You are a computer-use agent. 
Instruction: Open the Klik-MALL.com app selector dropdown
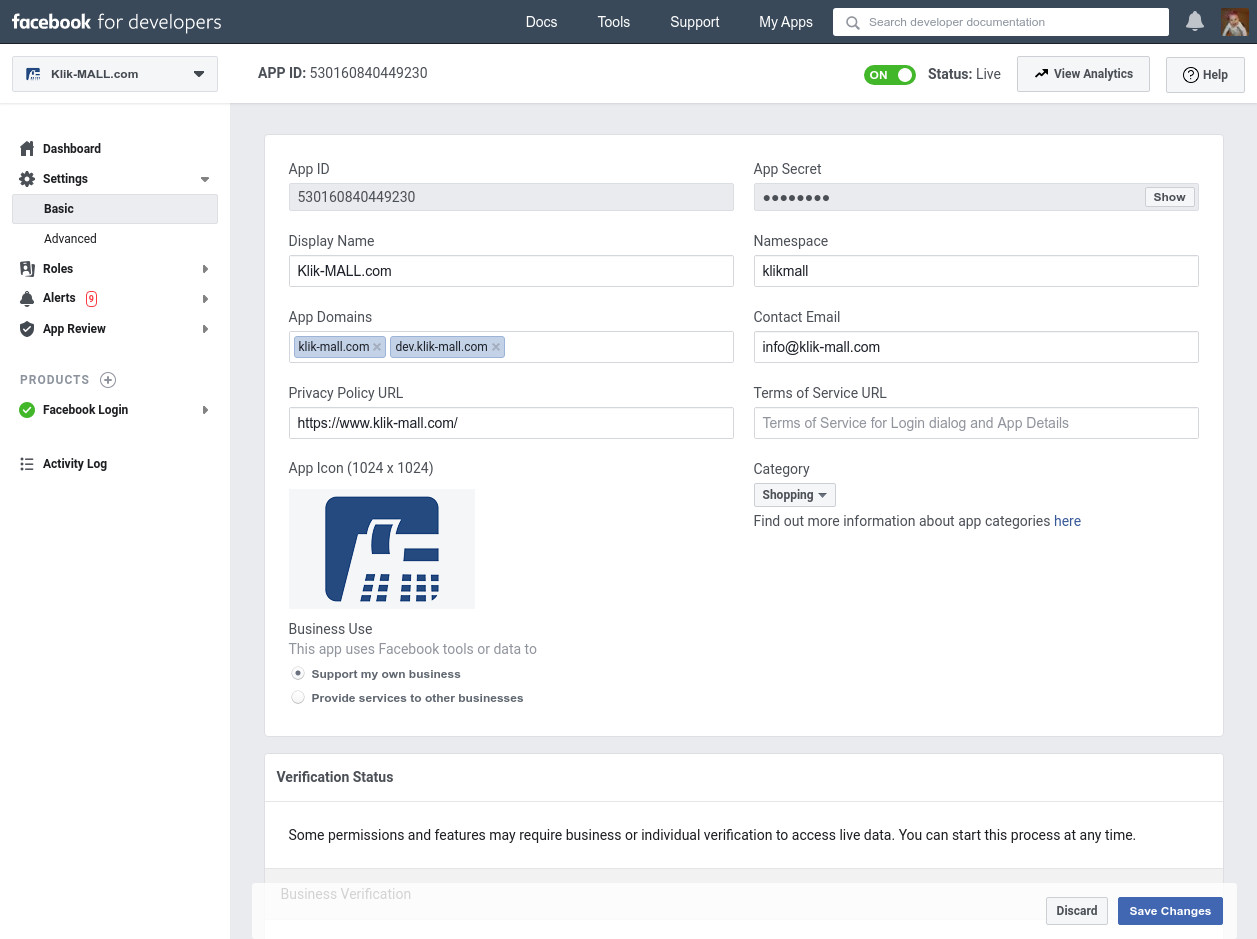[x=114, y=73]
